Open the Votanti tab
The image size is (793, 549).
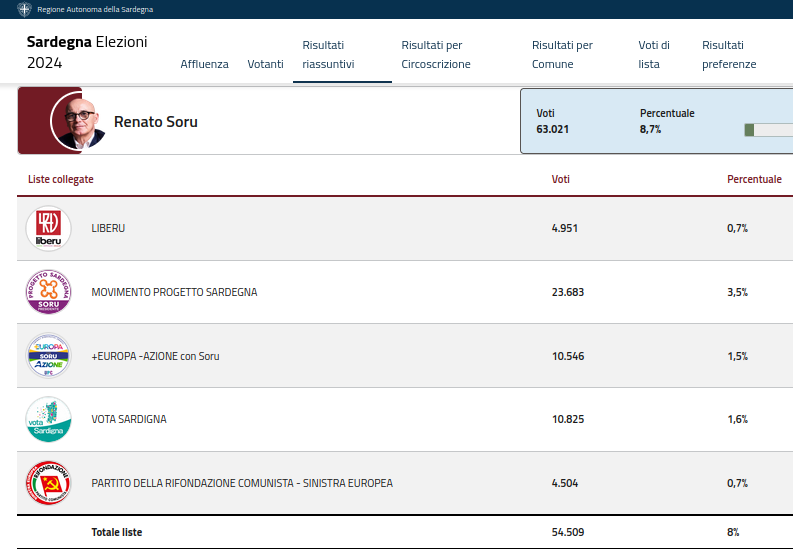[265, 64]
